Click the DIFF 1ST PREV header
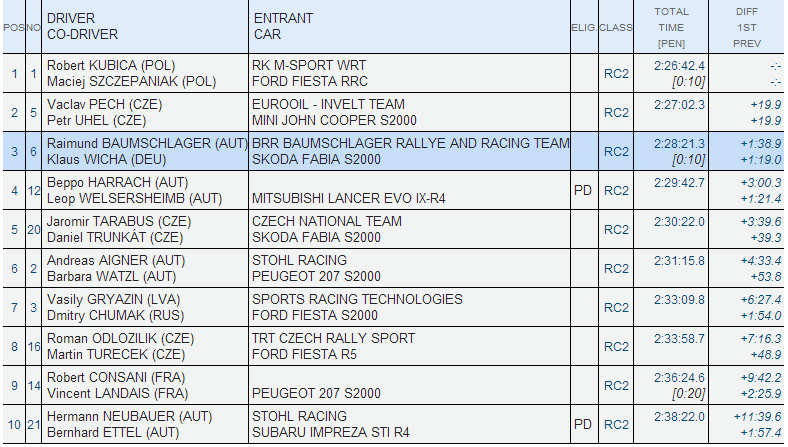Image resolution: width=788 pixels, height=447 pixels. (746, 27)
